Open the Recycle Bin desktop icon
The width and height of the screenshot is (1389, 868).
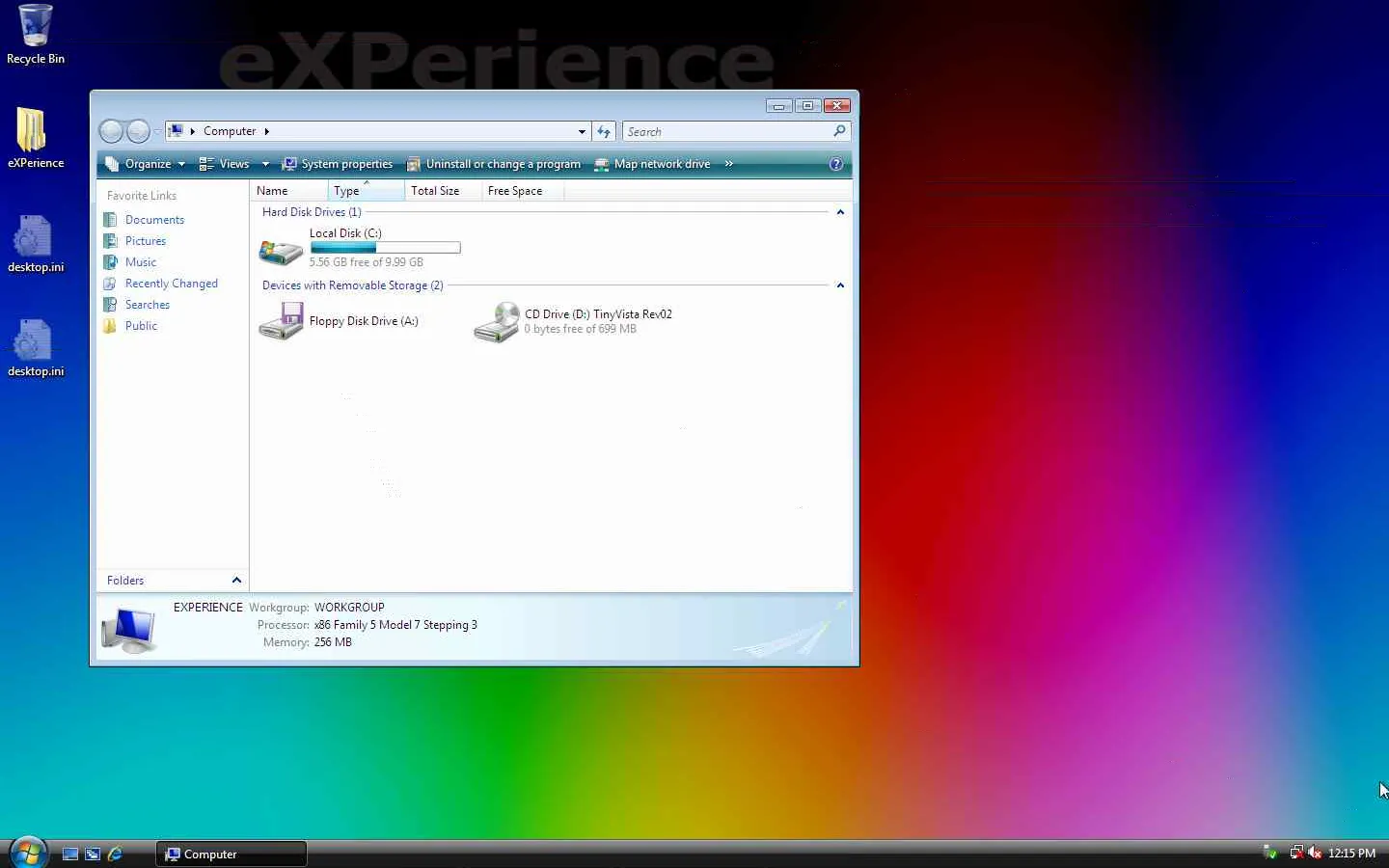[36, 35]
